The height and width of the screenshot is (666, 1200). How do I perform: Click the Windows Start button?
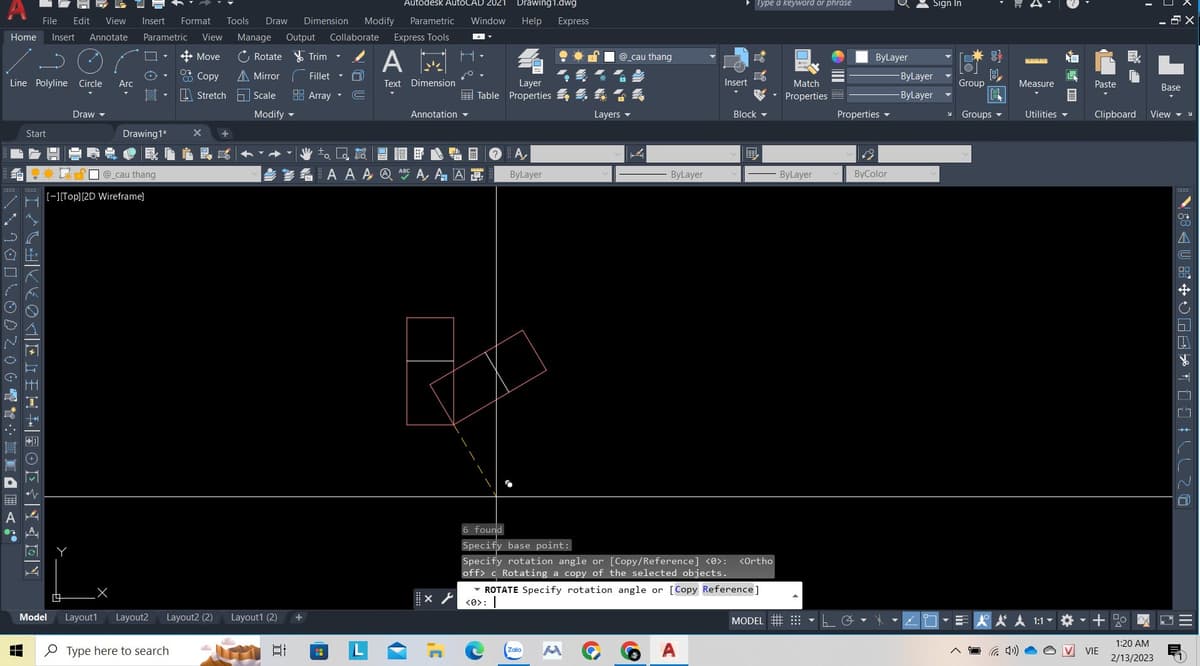pyautogui.click(x=16, y=651)
